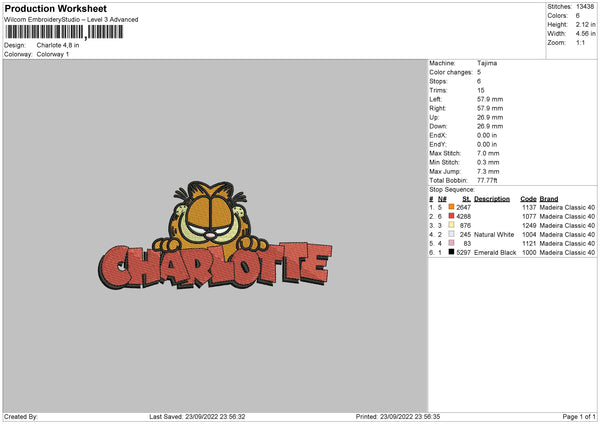Click the Wilcom EmbroideryStudio Level 3 Advanced text
The width and height of the screenshot is (600, 424).
[71, 20]
